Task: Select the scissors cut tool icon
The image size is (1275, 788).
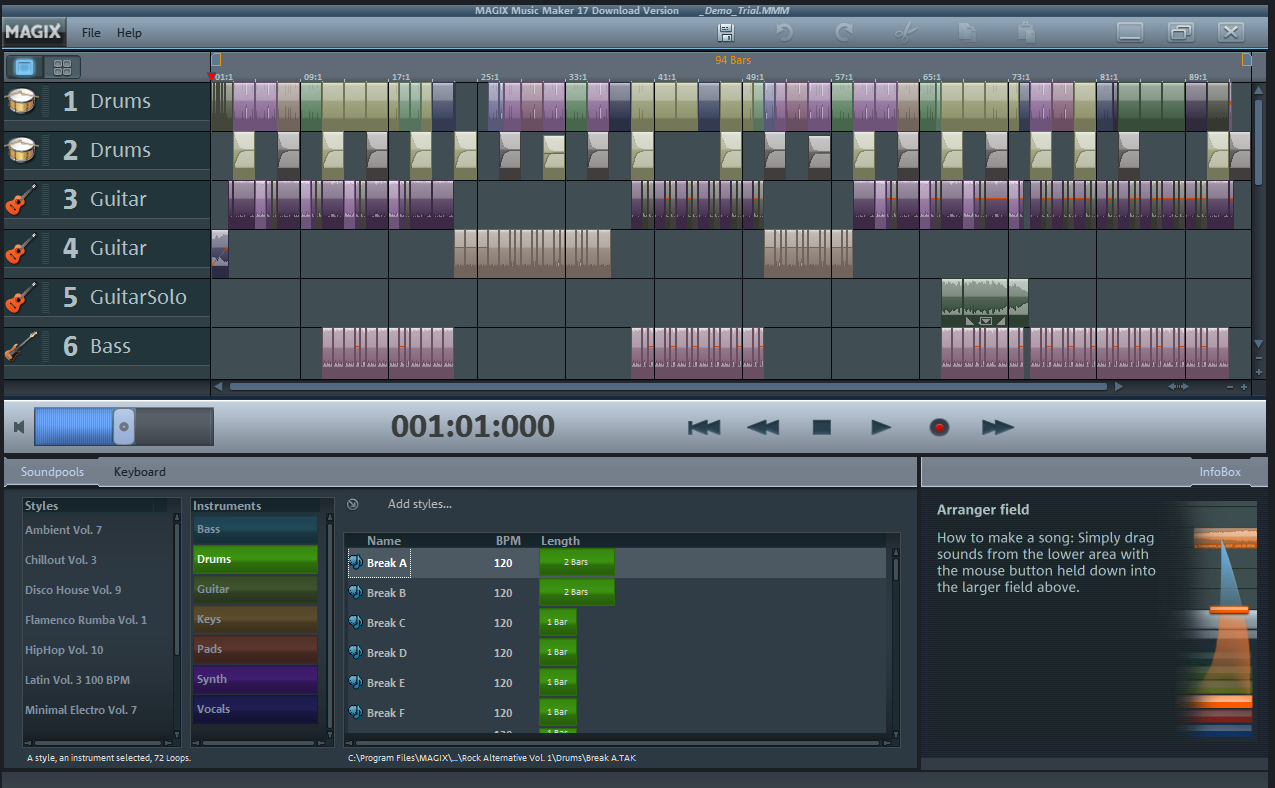Action: pos(906,33)
